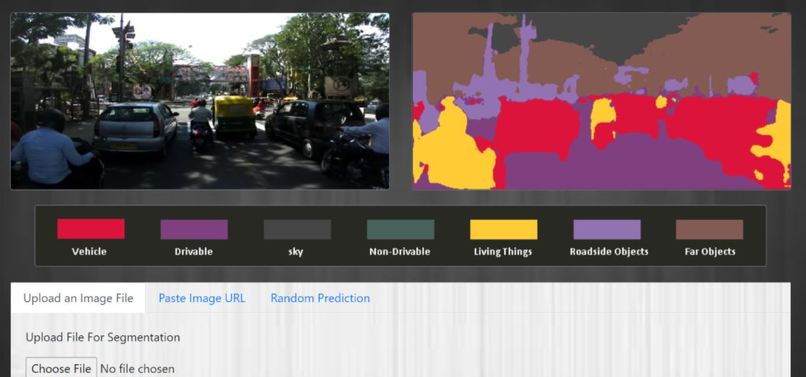Screen dimensions: 806x377
Task: Click the Drivable legend label
Action: 193,252
